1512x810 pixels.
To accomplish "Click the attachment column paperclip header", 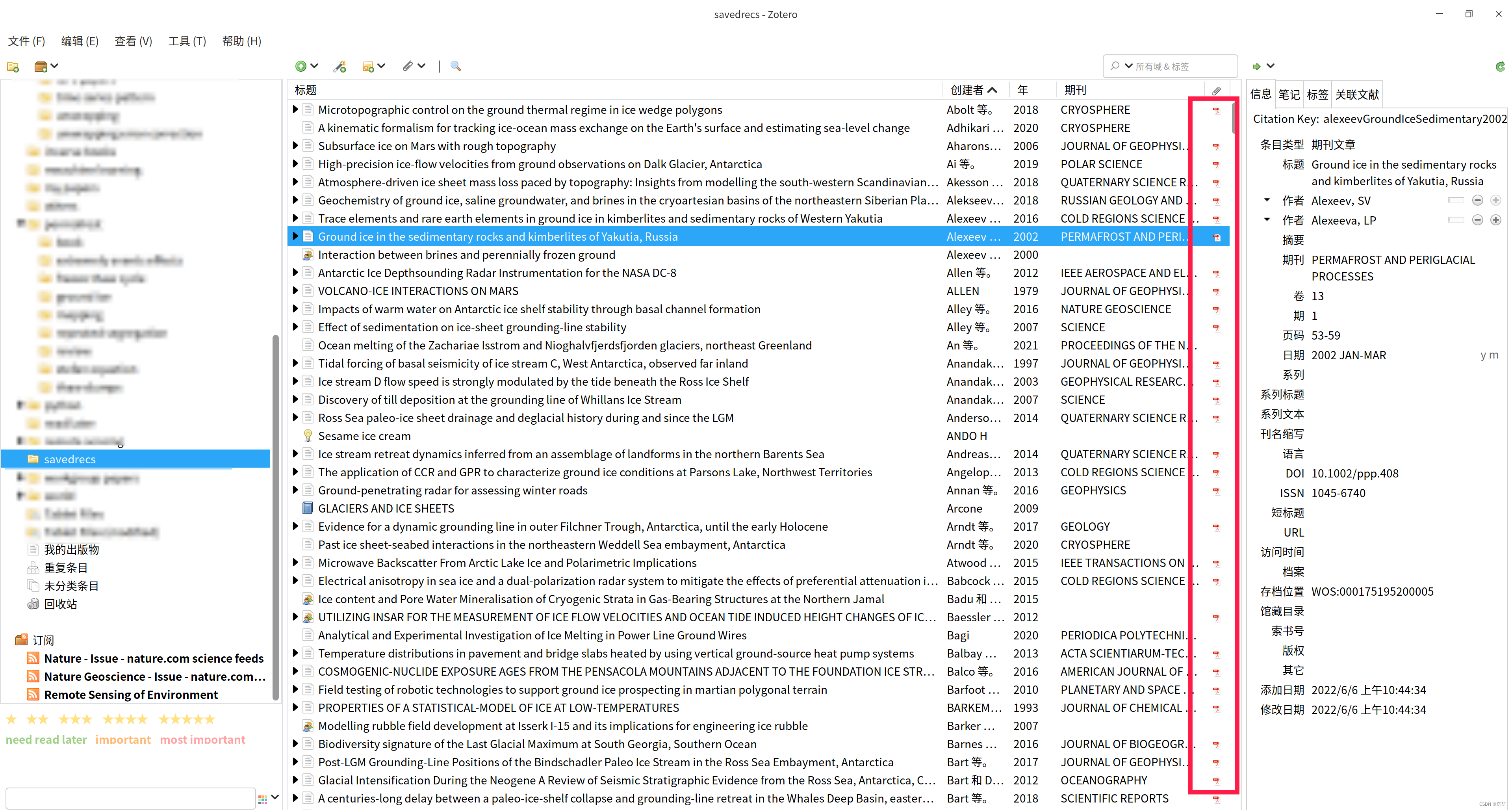I will coord(1216,90).
